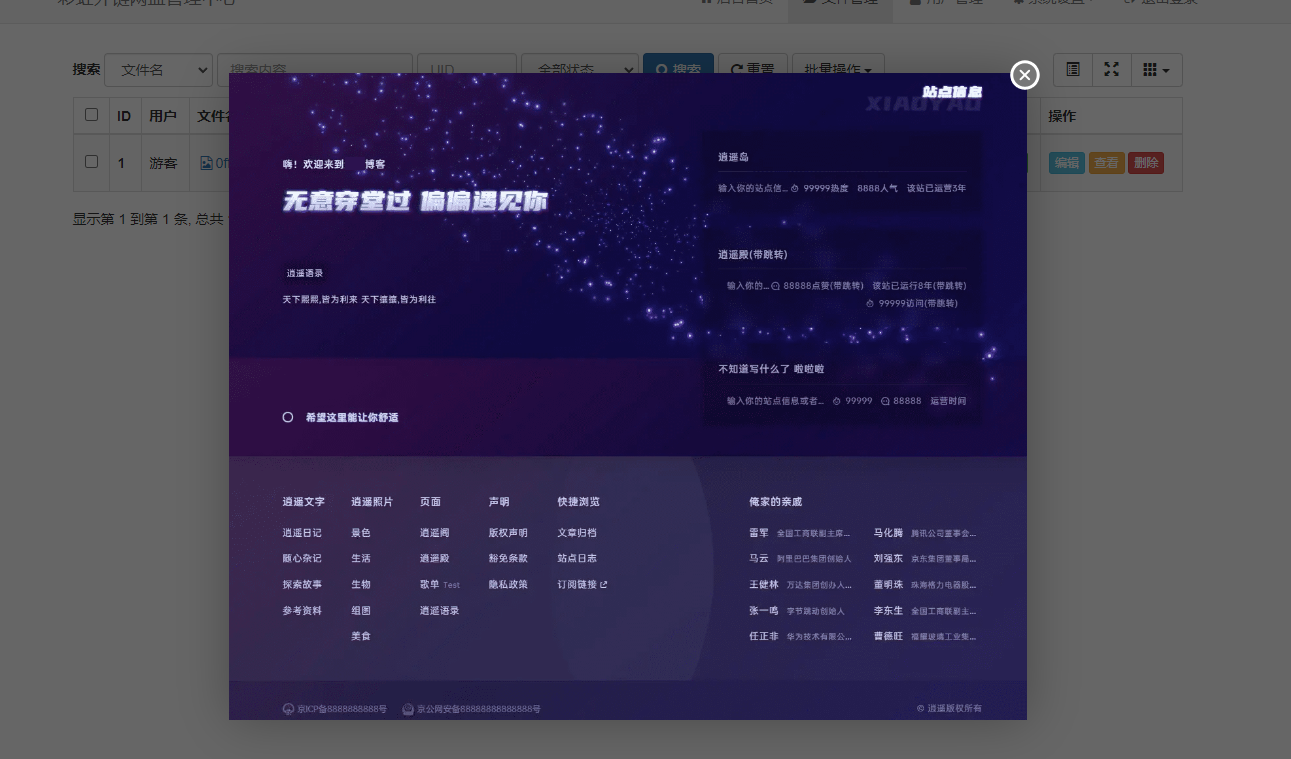
Task: Open the 系统设置 navigation menu
Action: tap(1053, 4)
